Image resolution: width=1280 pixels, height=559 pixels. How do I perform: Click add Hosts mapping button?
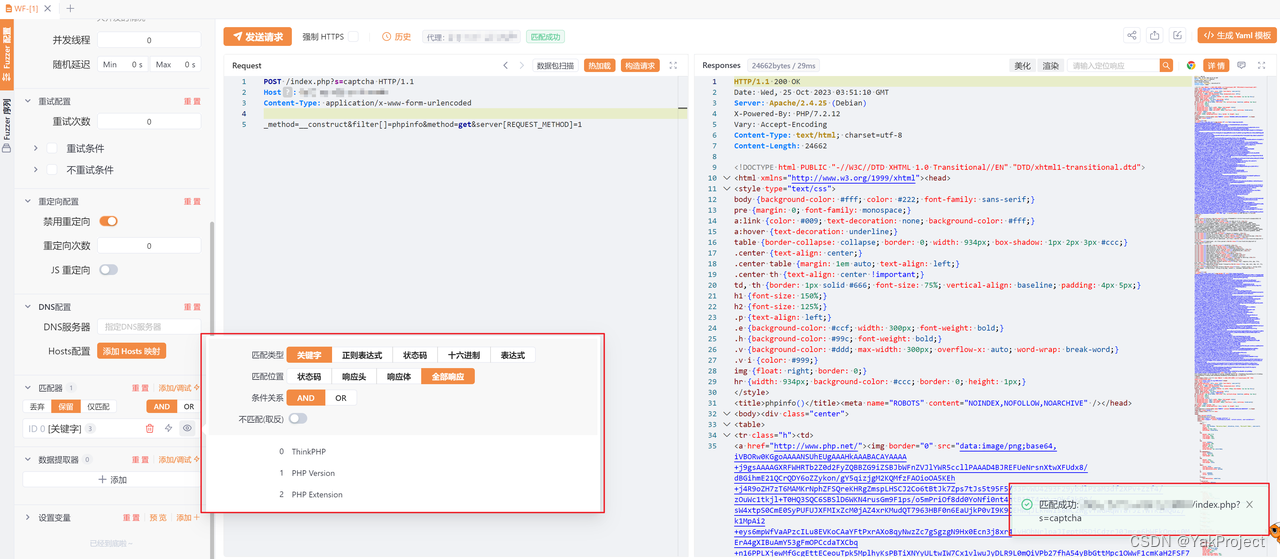click(132, 351)
